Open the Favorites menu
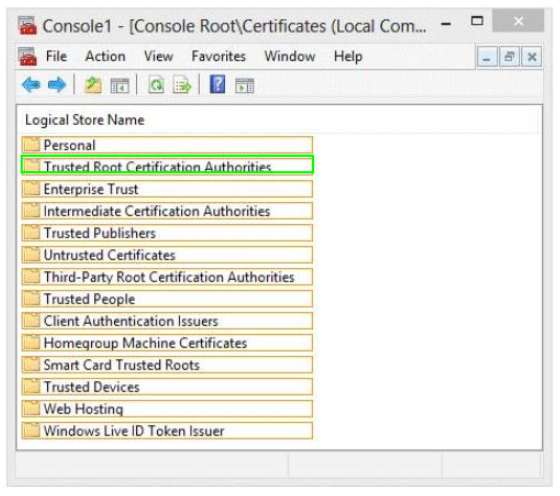The height and width of the screenshot is (496, 560). pyautogui.click(x=219, y=56)
